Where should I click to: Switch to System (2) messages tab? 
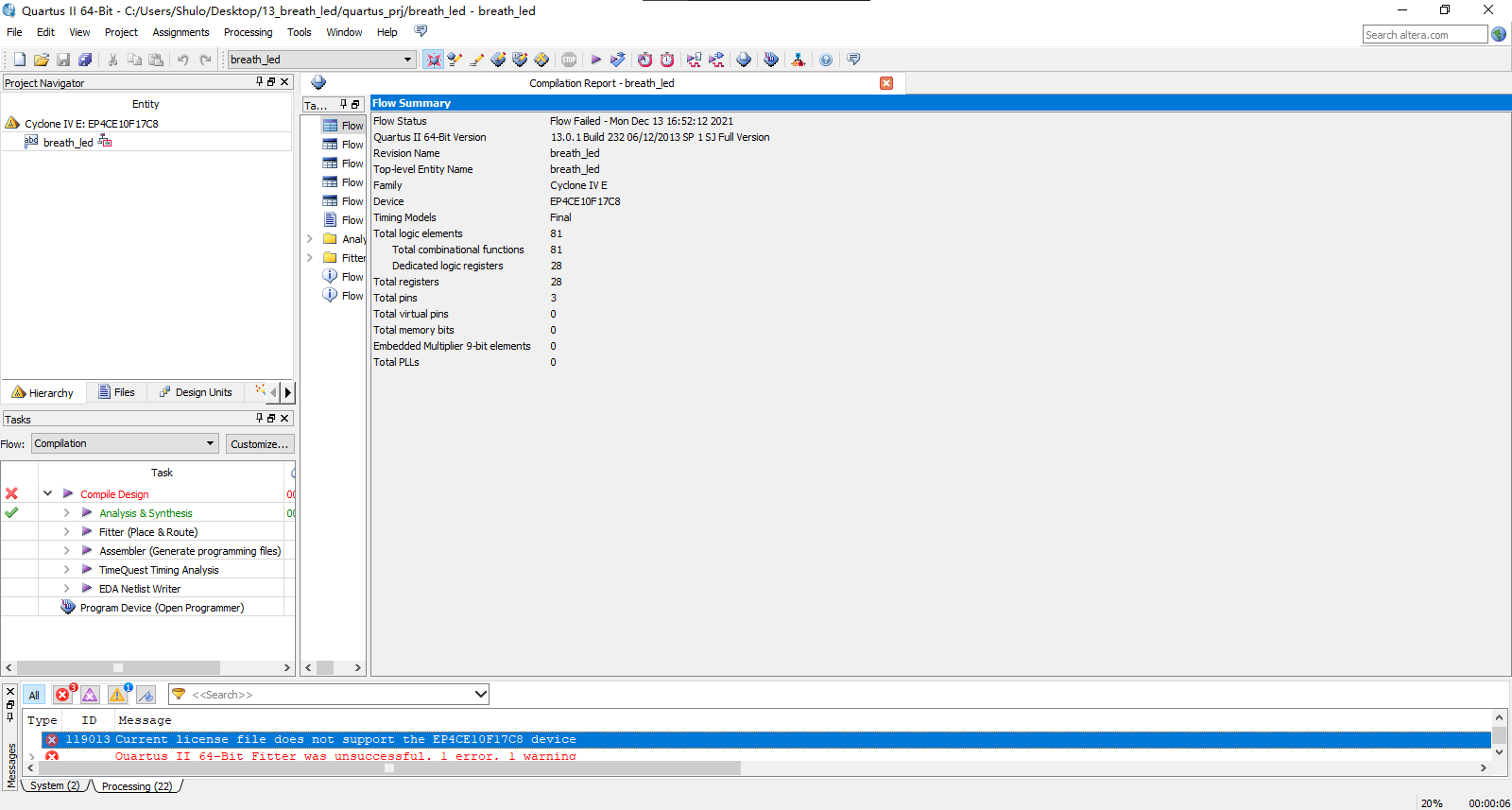pyautogui.click(x=55, y=785)
